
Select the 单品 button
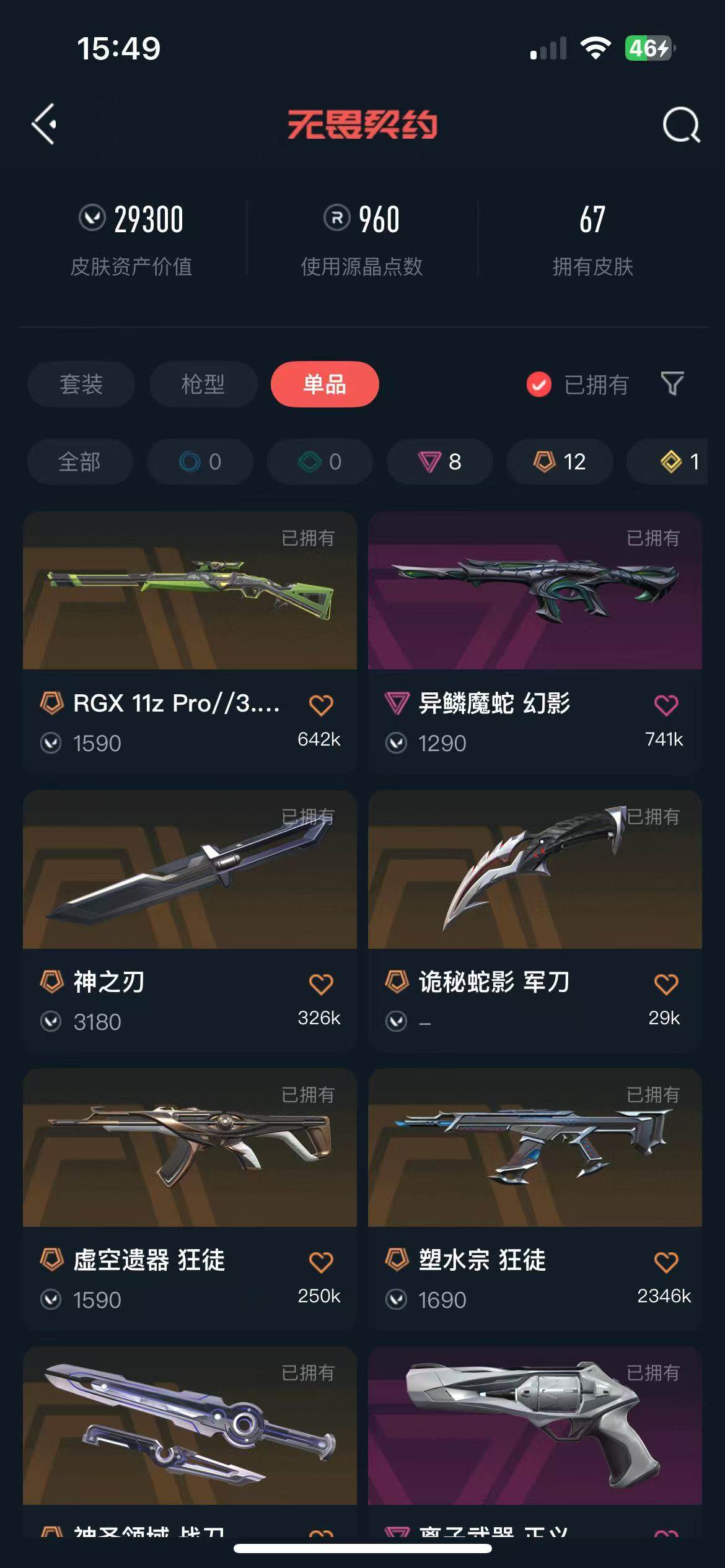pyautogui.click(x=325, y=384)
